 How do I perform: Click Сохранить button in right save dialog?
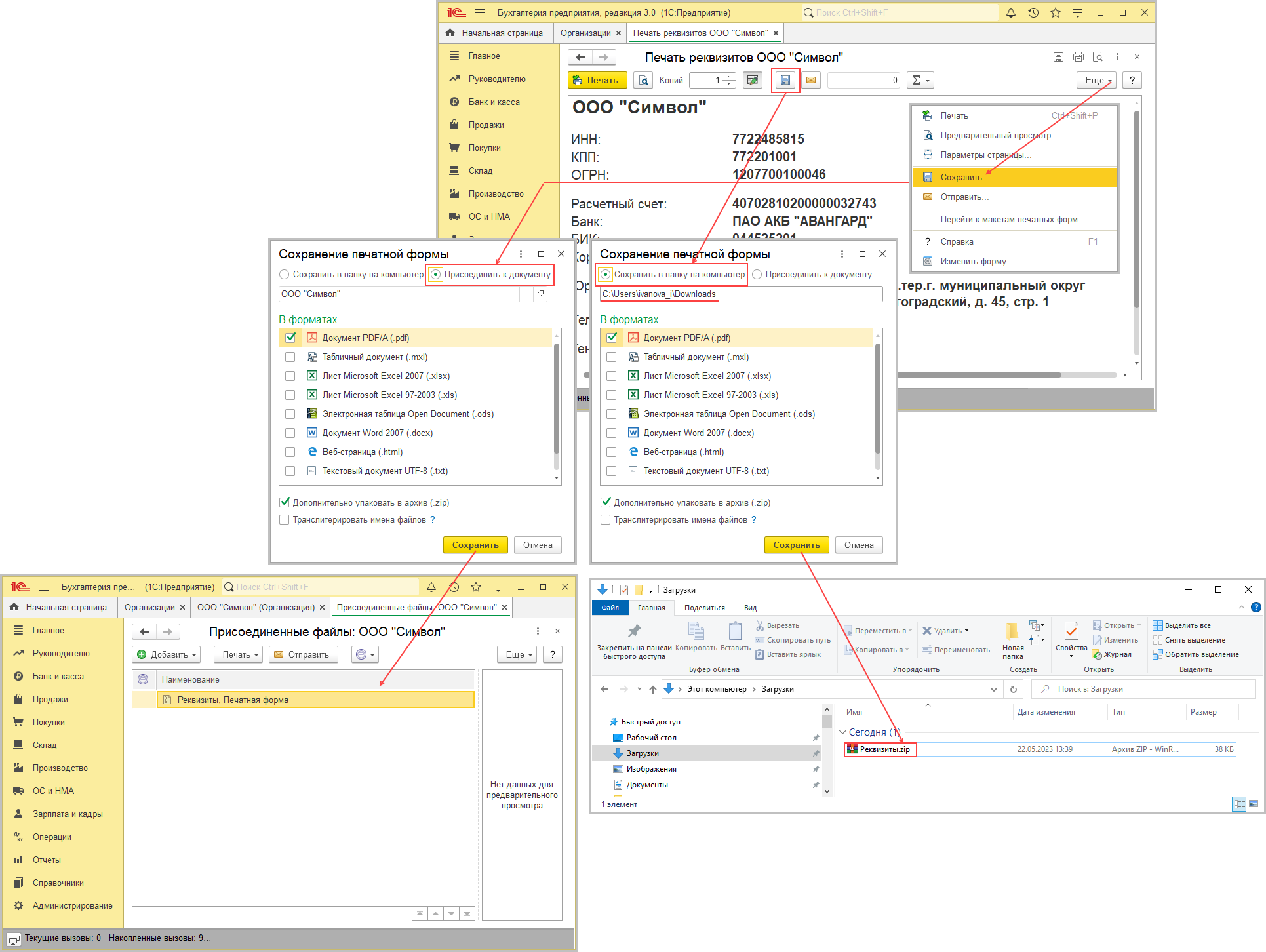pyautogui.click(x=797, y=545)
